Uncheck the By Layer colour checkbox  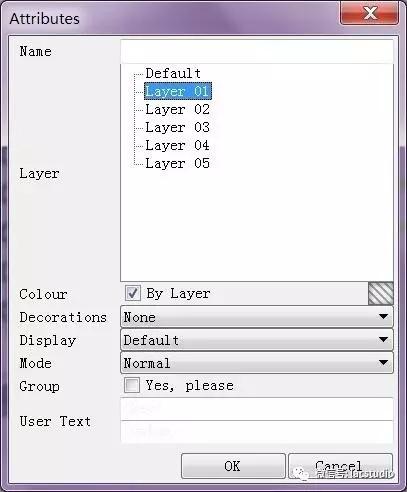point(133,293)
